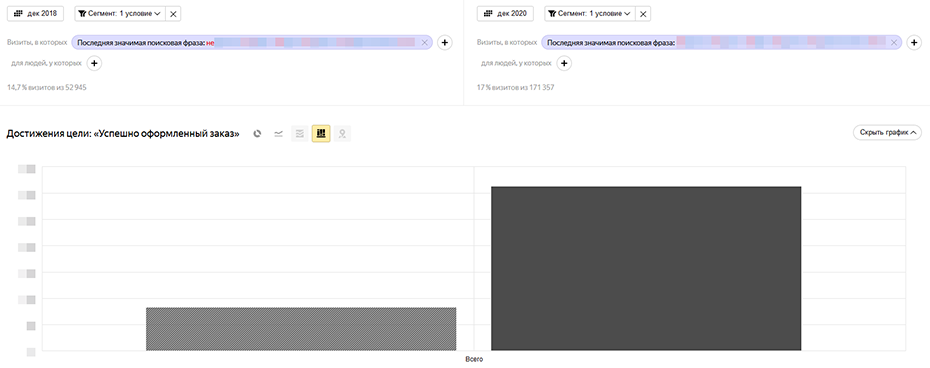Image resolution: width=930 pixels, height=368 pixels.
Task: Select the map chart icon
Action: [x=342, y=134]
